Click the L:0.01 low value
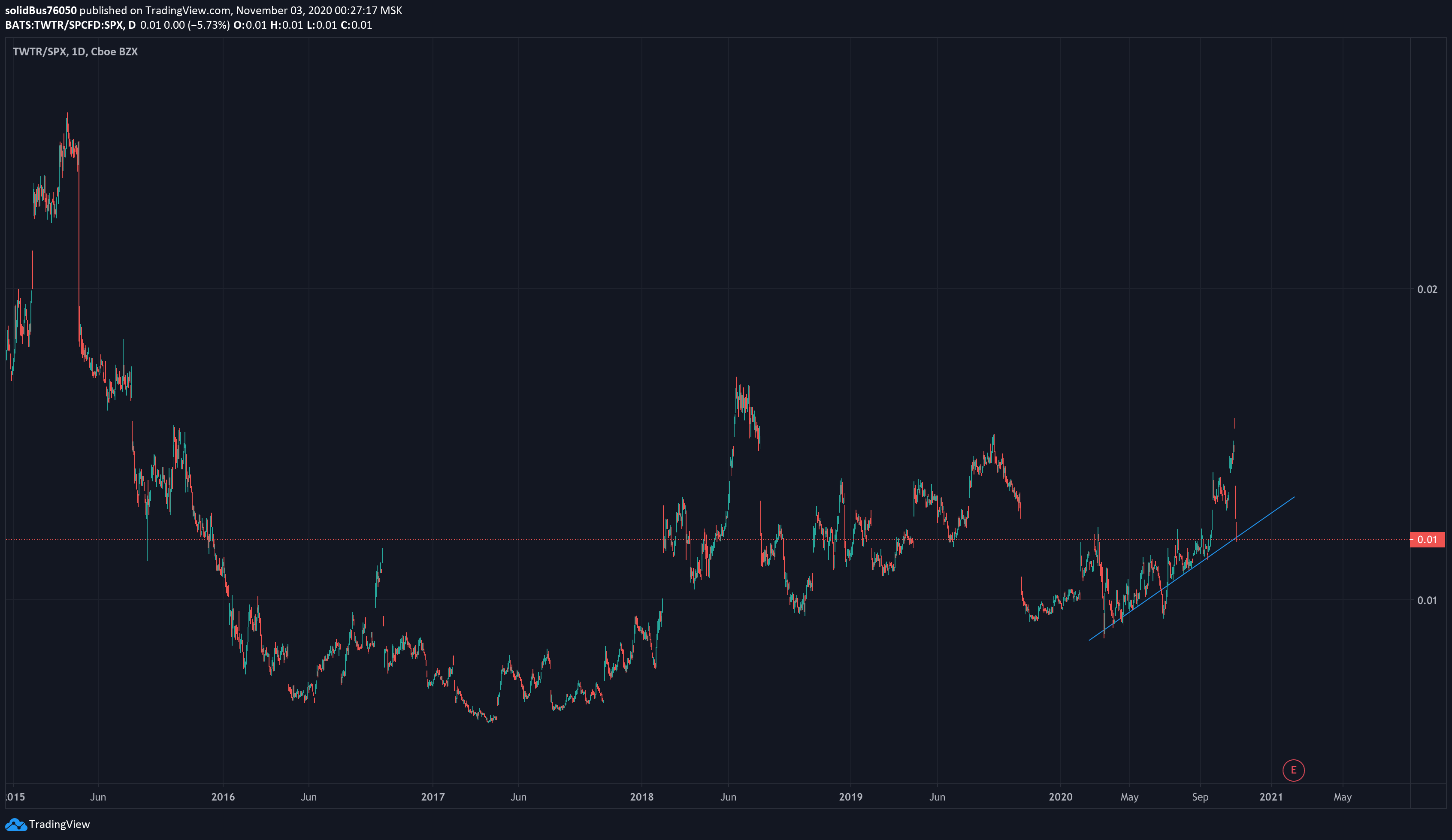The width and height of the screenshot is (1452, 840). click(x=321, y=25)
